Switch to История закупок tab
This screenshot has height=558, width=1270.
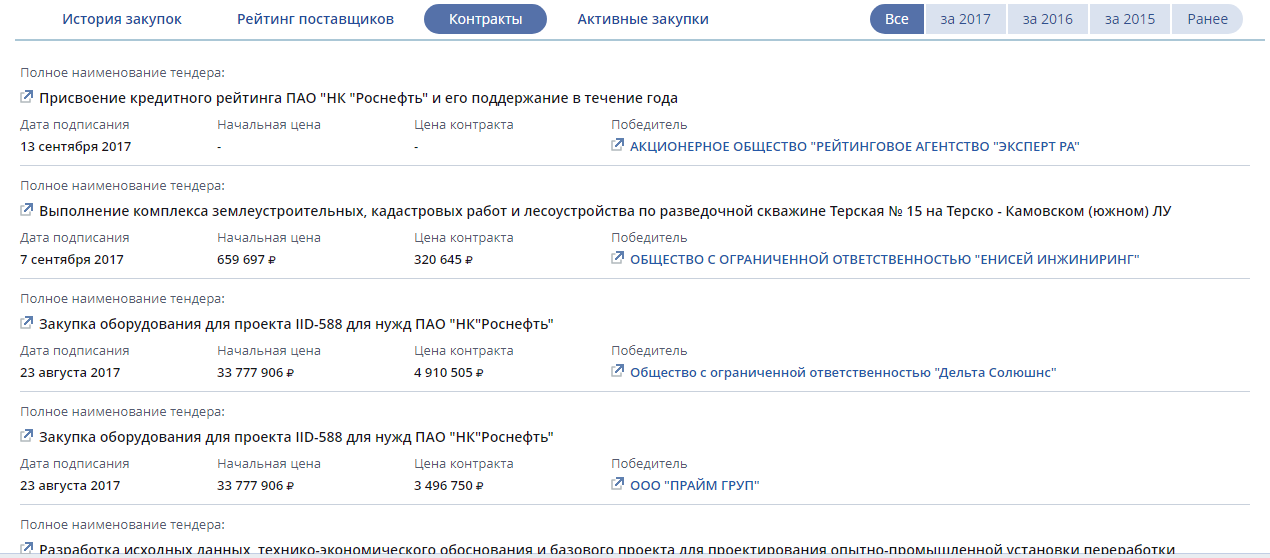pyautogui.click(x=122, y=19)
